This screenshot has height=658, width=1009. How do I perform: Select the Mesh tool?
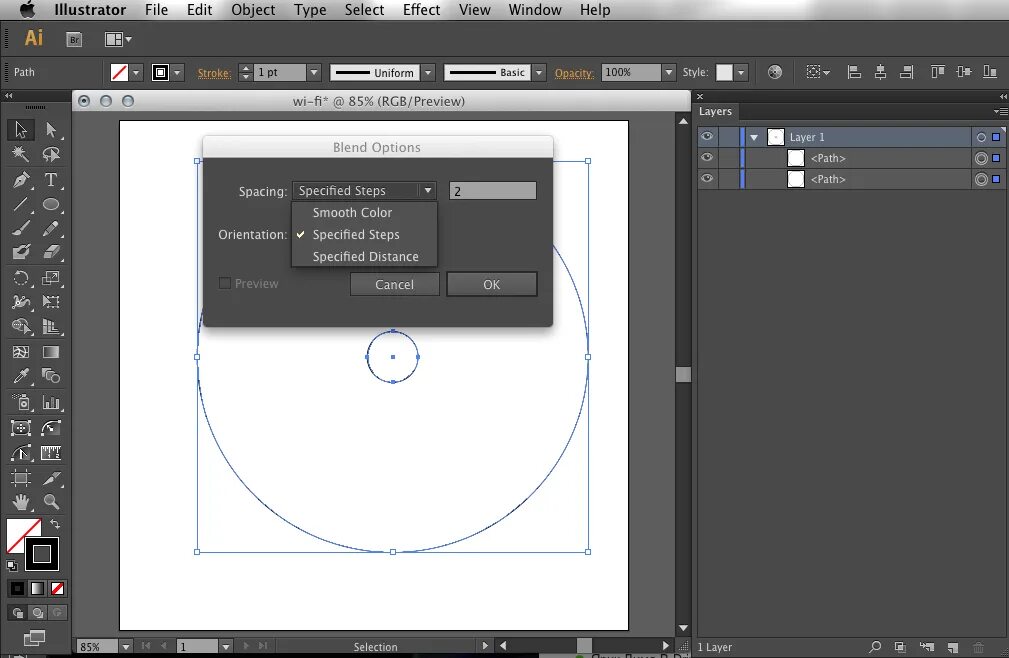(21, 352)
